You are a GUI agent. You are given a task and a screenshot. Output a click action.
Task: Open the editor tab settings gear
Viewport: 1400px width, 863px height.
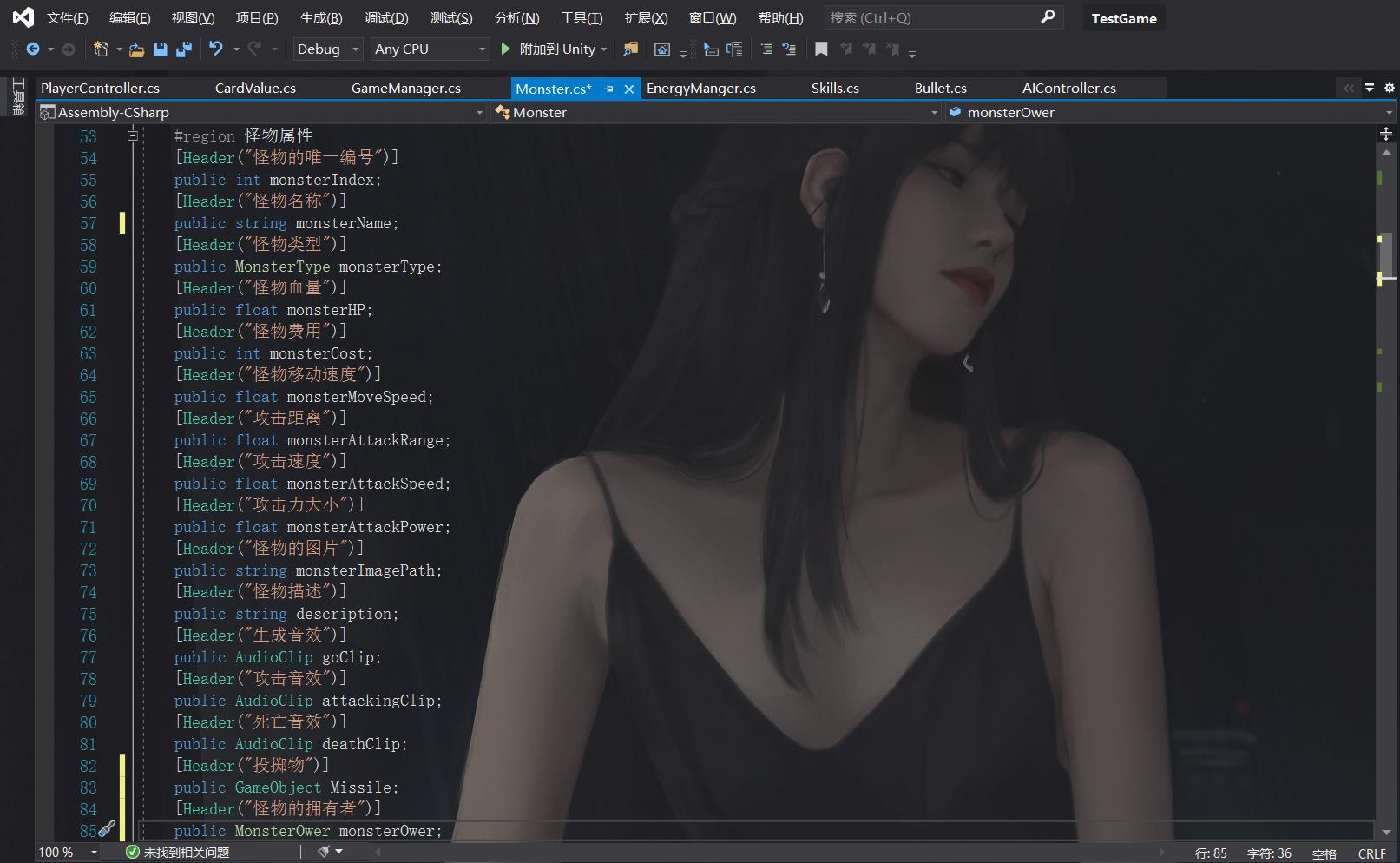tap(1389, 88)
